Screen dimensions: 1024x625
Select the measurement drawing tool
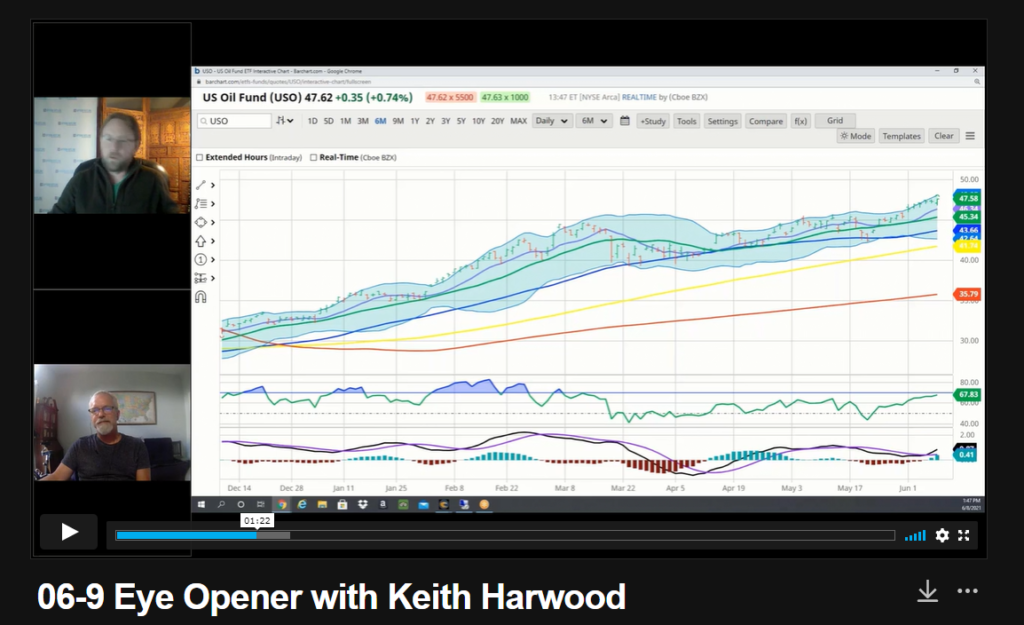(x=200, y=278)
